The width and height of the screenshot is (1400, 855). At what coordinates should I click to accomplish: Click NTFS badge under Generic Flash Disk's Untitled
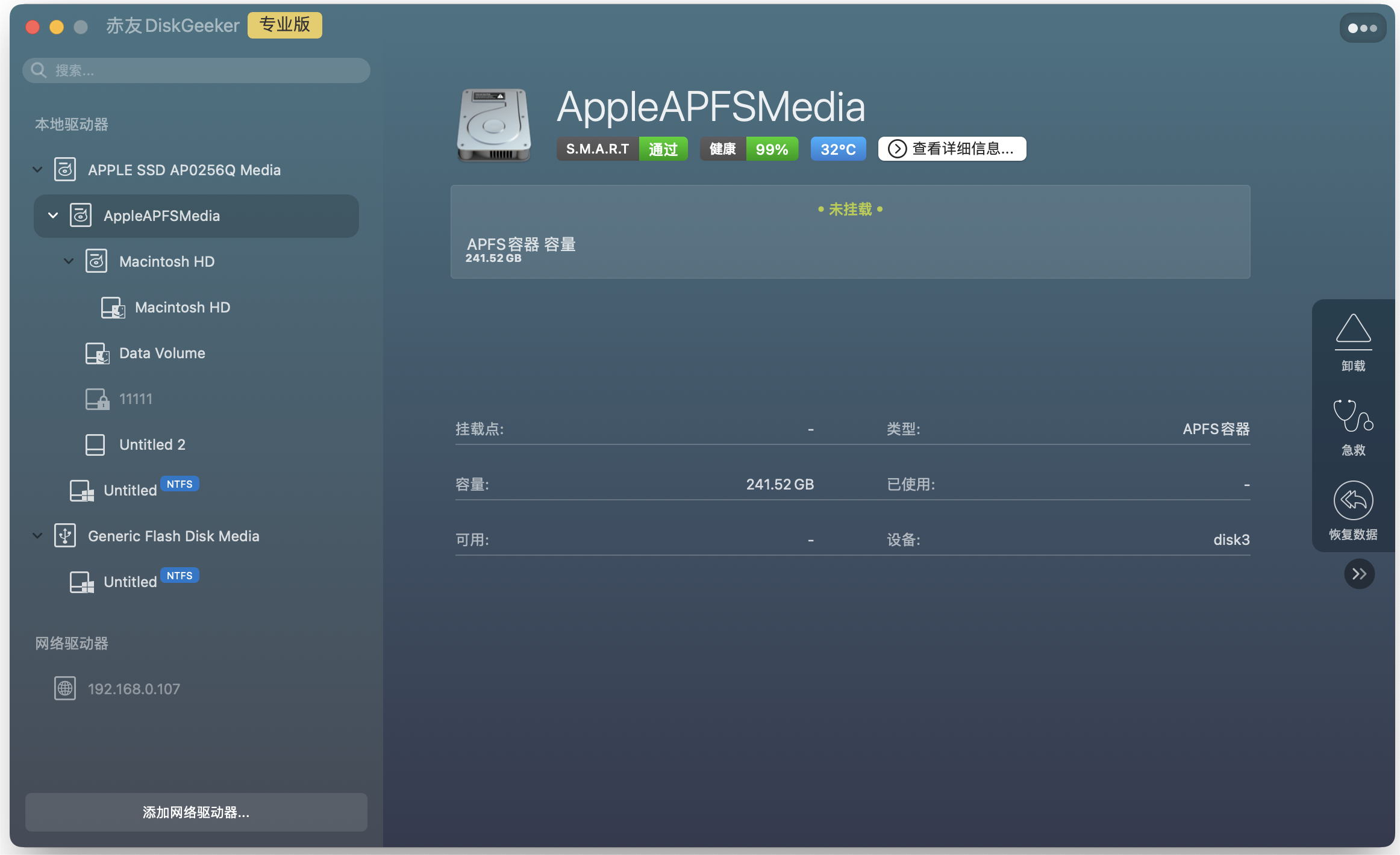[x=180, y=576]
